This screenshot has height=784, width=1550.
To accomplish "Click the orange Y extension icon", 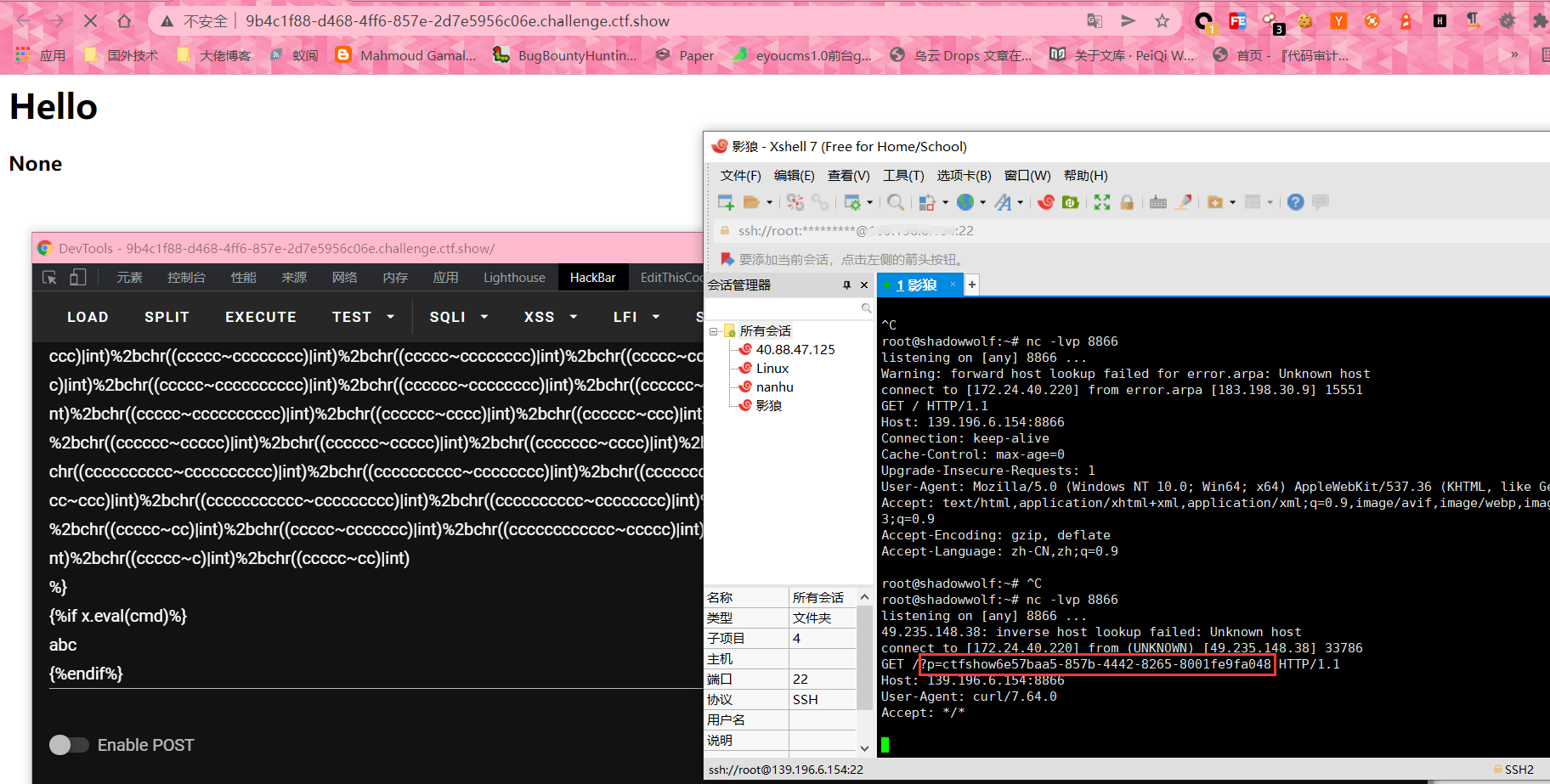I will point(1338,21).
